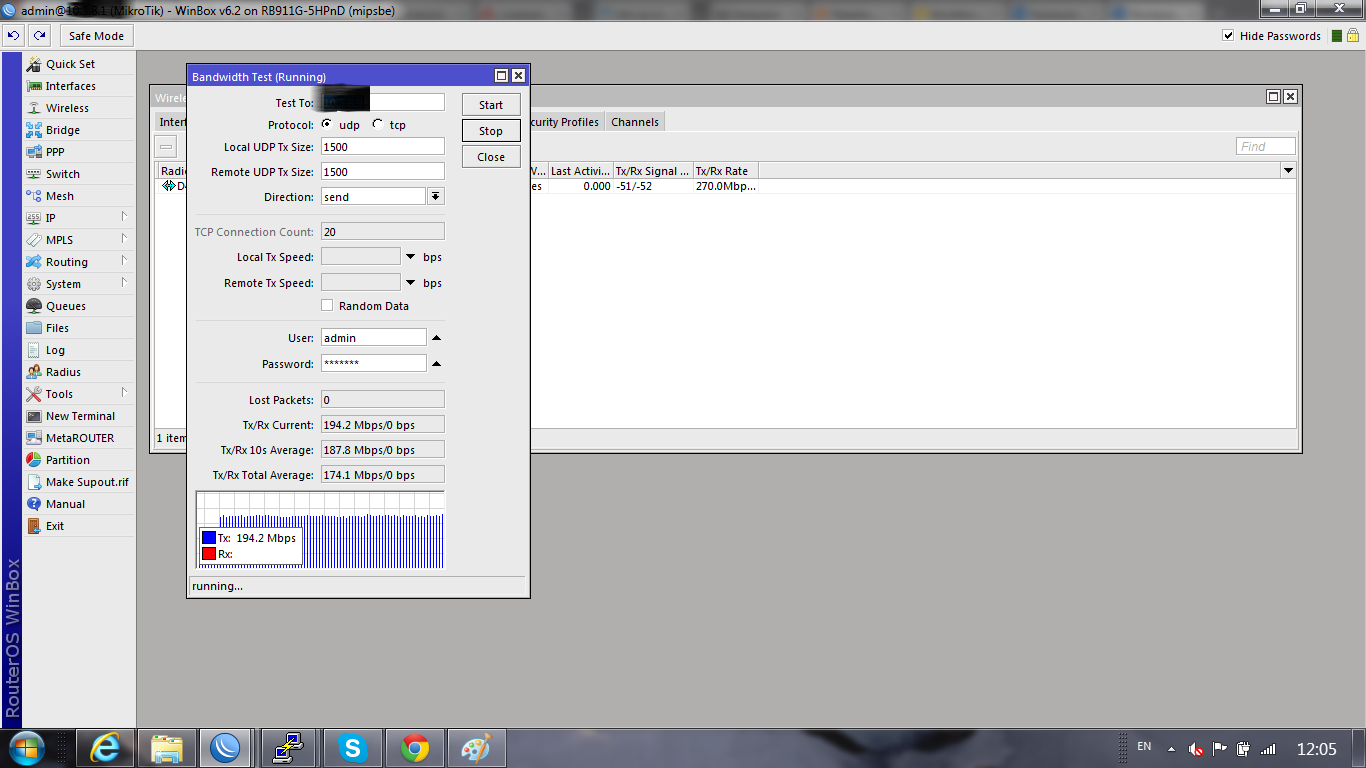The height and width of the screenshot is (768, 1366).
Task: Open the Partition section
Action: click(x=68, y=460)
